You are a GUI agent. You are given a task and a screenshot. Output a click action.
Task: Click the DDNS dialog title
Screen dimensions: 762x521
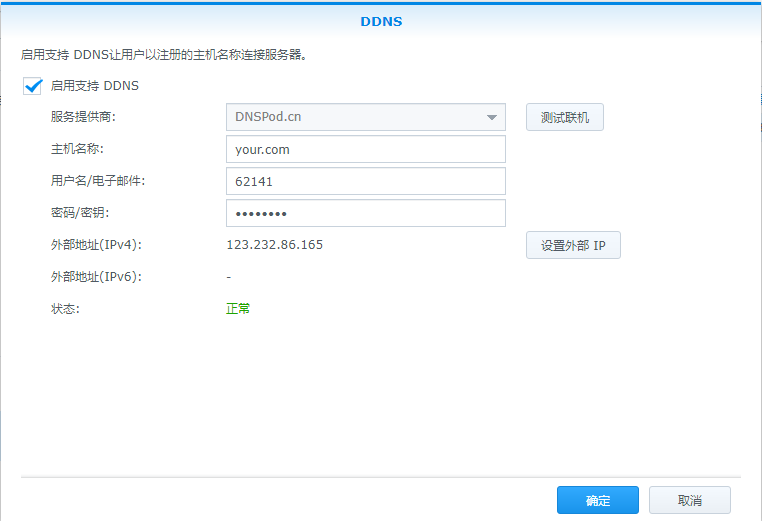[x=381, y=20]
